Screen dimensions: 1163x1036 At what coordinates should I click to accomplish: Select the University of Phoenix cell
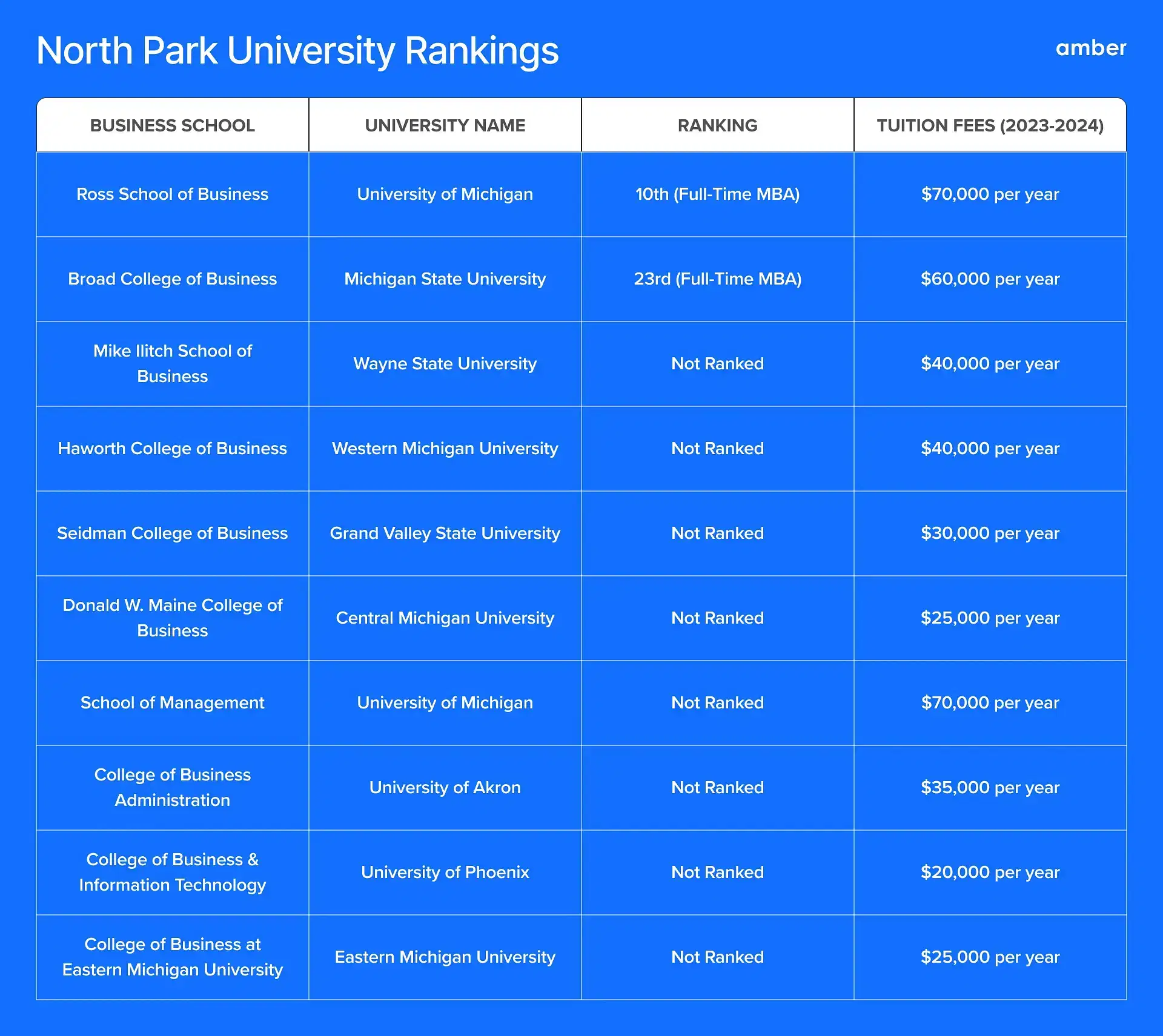point(445,872)
